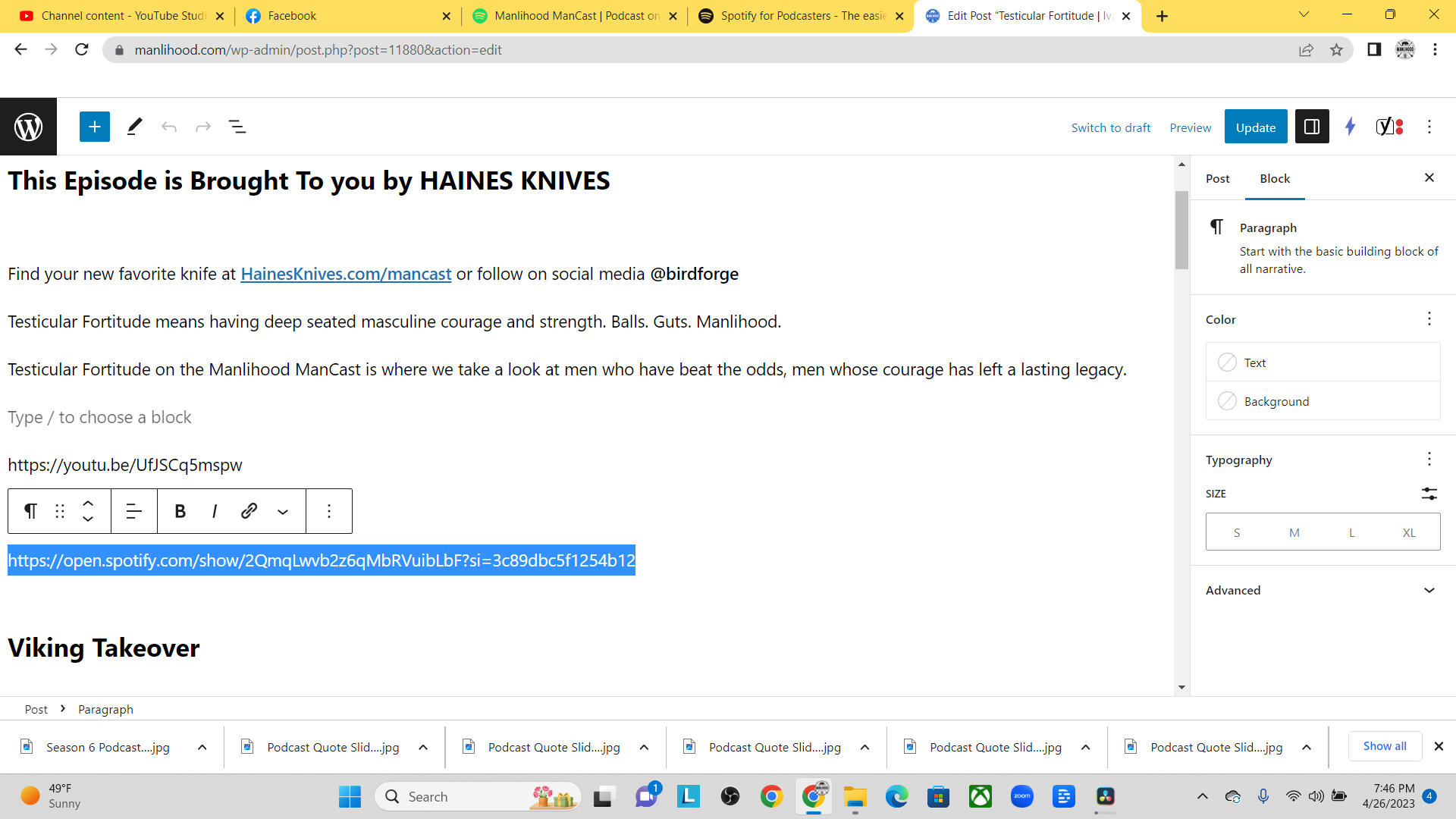Click the Post breadcrumb in footer
The image size is (1456, 819).
point(36,709)
